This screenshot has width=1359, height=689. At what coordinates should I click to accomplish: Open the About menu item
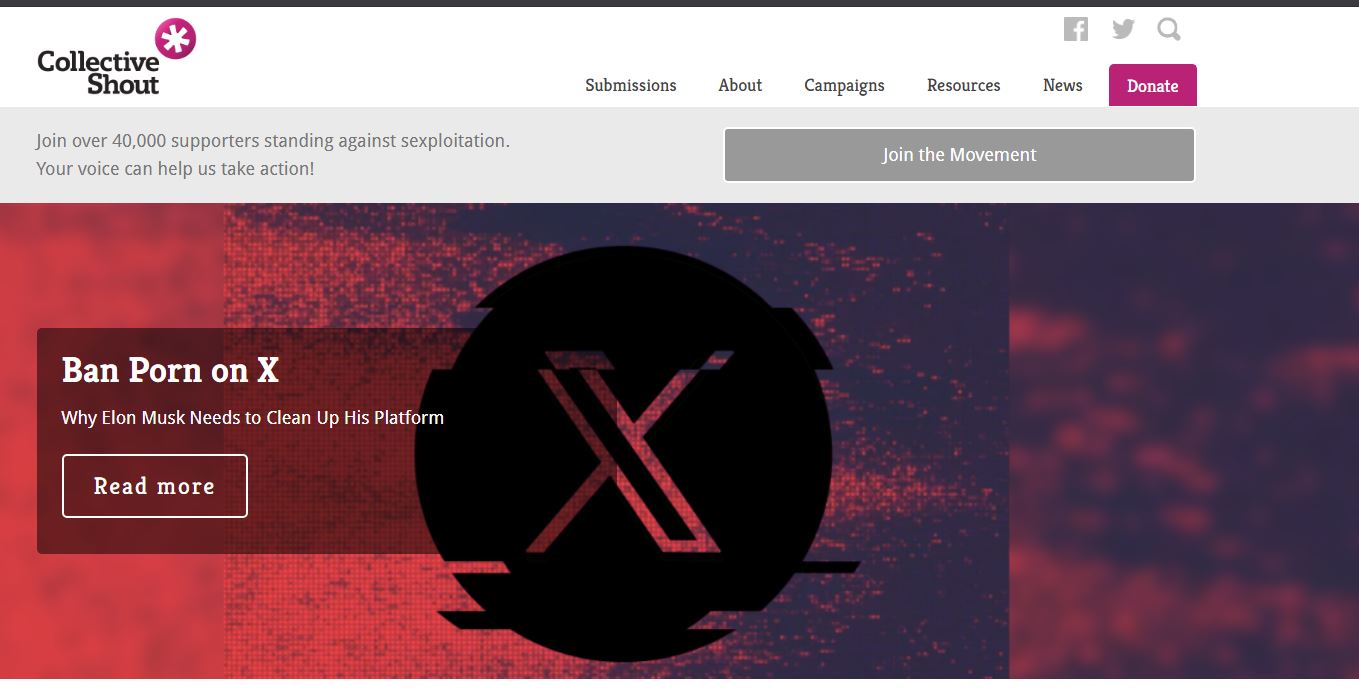[x=740, y=85]
